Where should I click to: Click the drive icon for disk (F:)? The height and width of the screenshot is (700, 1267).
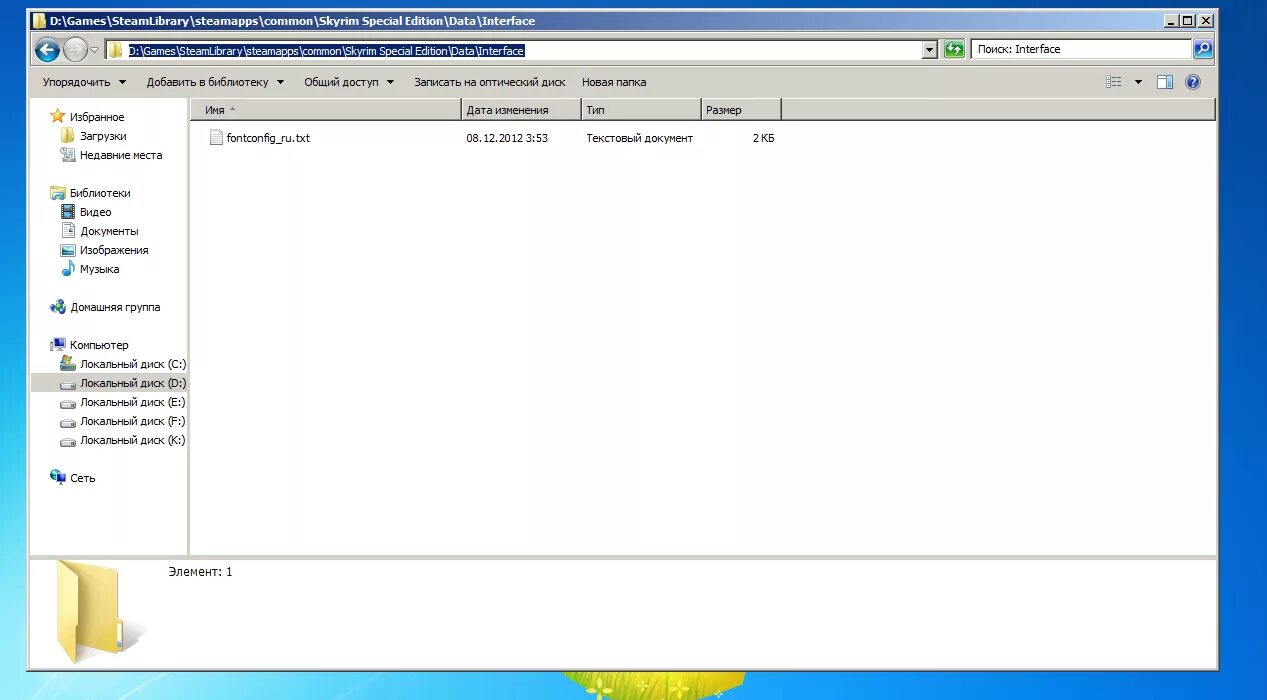pyautogui.click(x=68, y=422)
